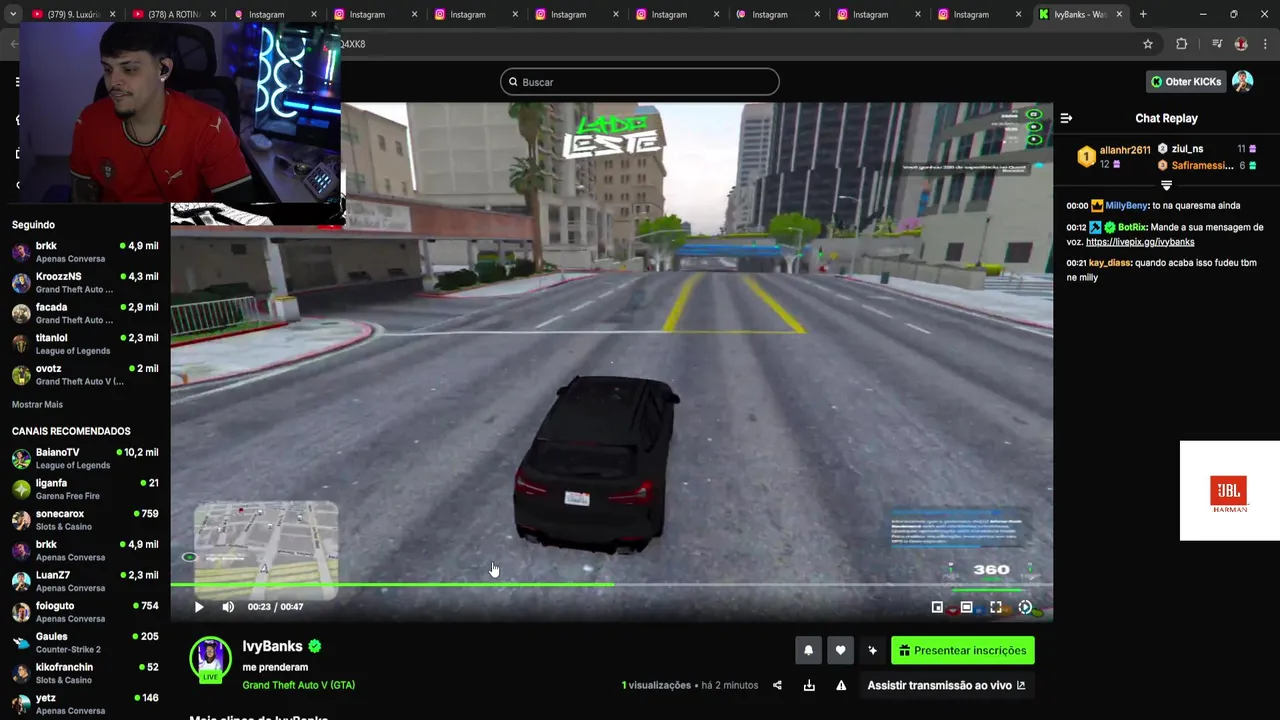This screenshot has width=1280, height=720.
Task: Open LuanZ7 recommended channel
Action: [x=85, y=581]
